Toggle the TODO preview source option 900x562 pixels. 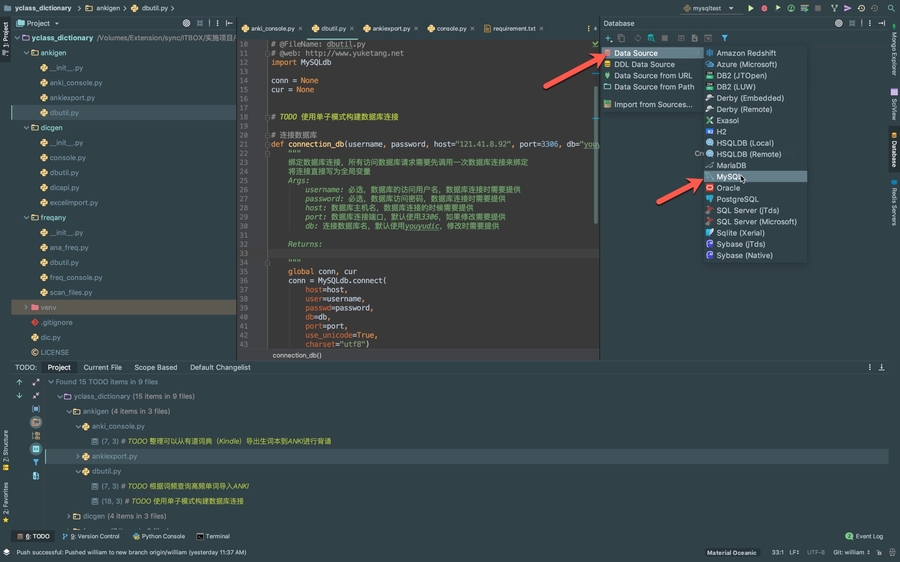(36, 476)
